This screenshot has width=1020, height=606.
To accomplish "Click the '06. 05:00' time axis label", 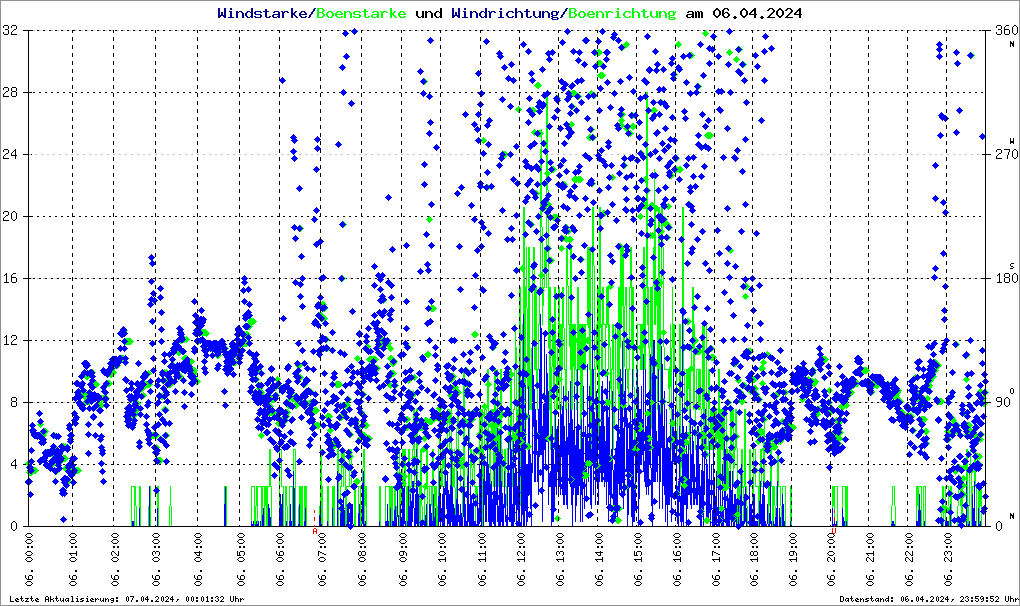I will point(241,559).
